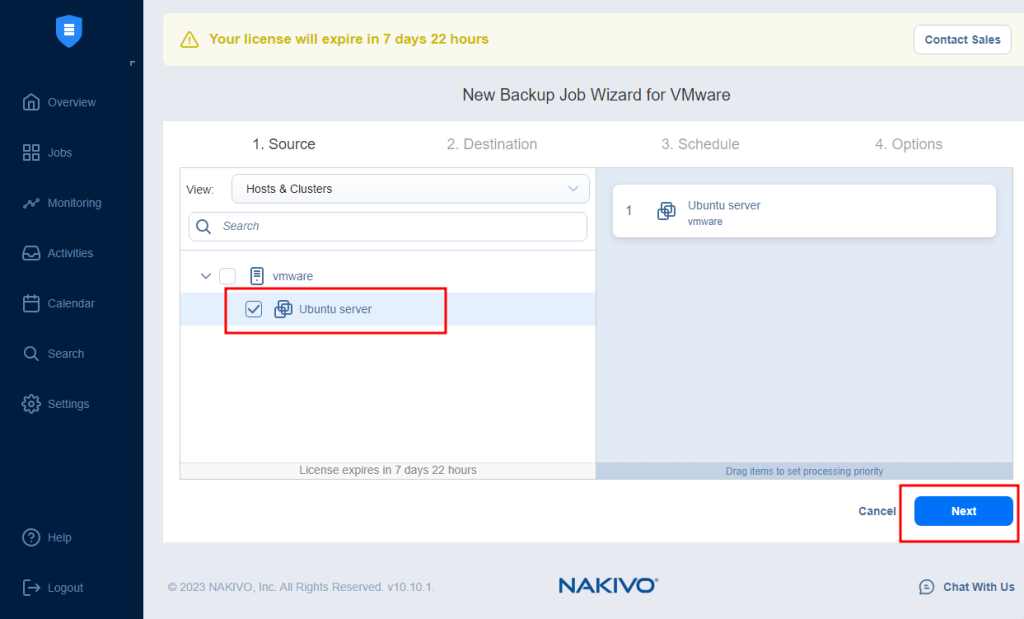Open the Activities inbox icon
The width and height of the screenshot is (1024, 619).
[x=31, y=253]
